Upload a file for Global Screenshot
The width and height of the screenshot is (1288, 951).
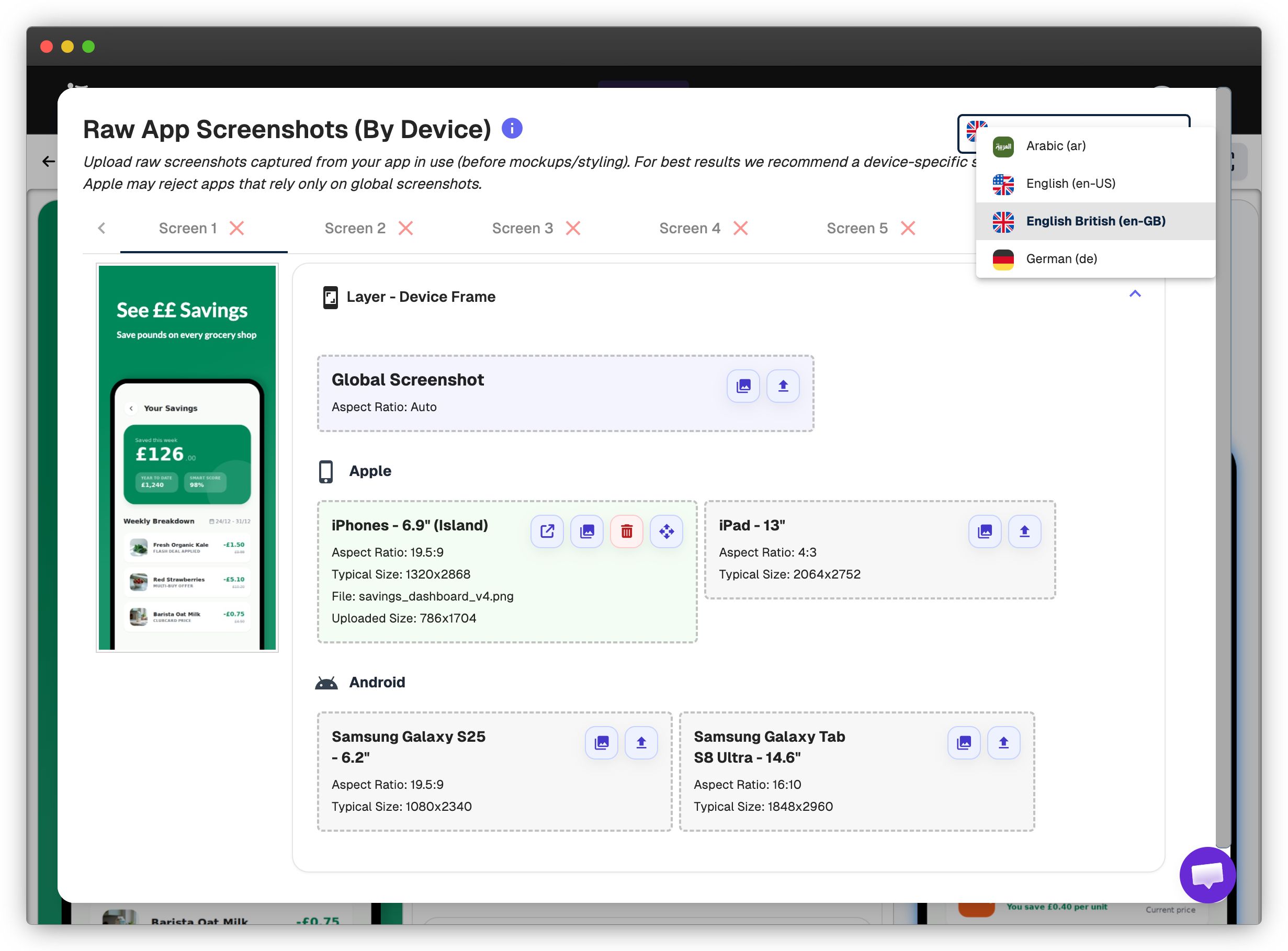tap(783, 386)
